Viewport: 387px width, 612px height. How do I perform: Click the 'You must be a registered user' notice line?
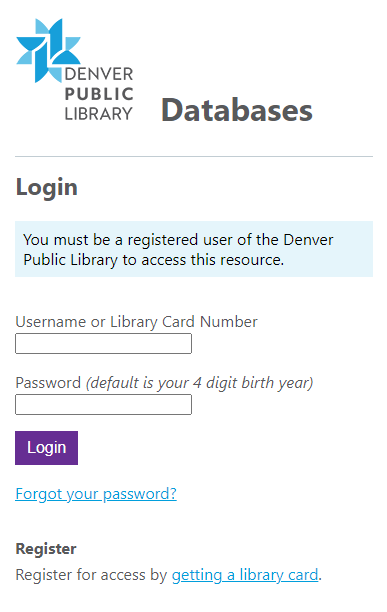(178, 239)
